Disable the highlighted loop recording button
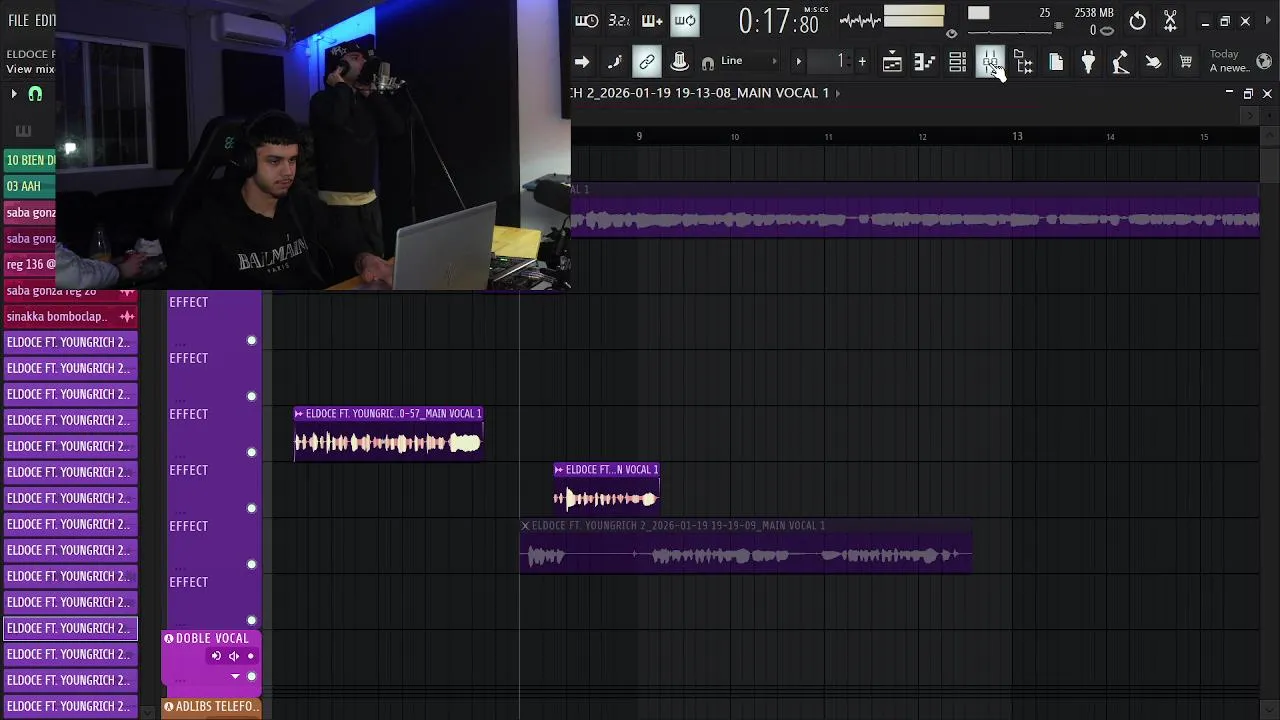This screenshot has height=720, width=1280. tap(685, 20)
